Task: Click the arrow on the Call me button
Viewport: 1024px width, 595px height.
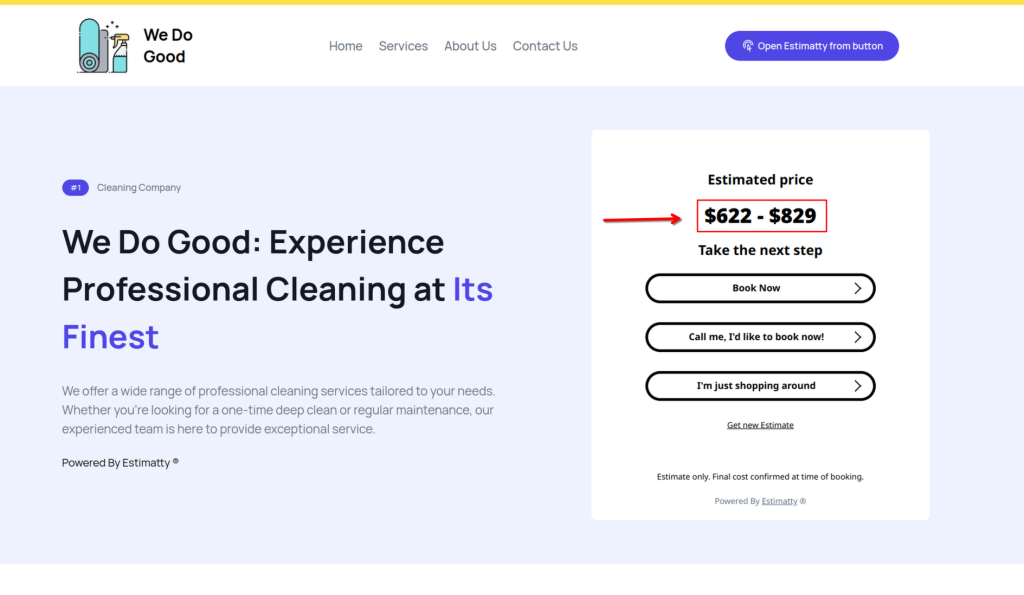Action: 857,337
